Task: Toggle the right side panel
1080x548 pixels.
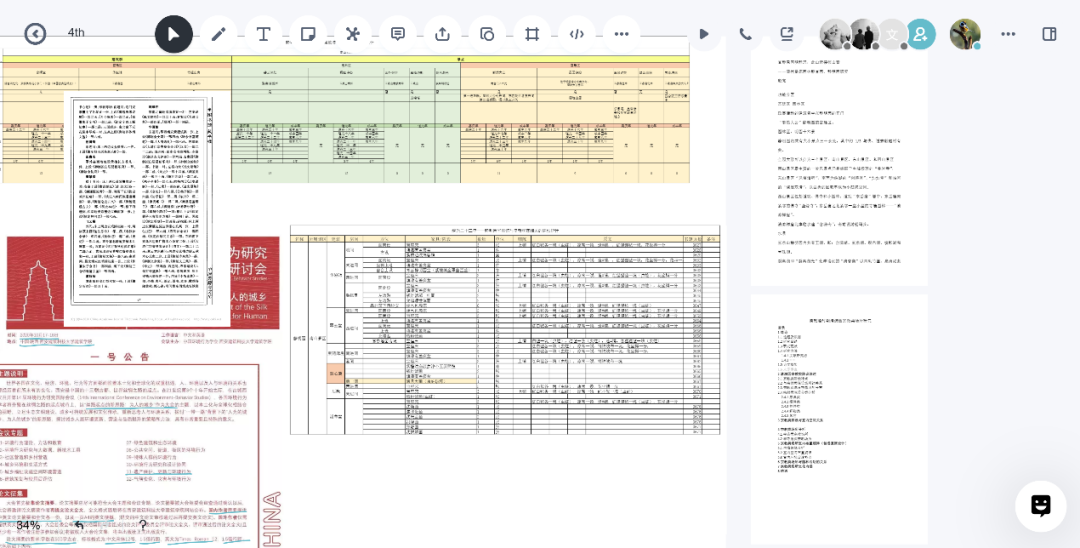Action: pos(1049,34)
